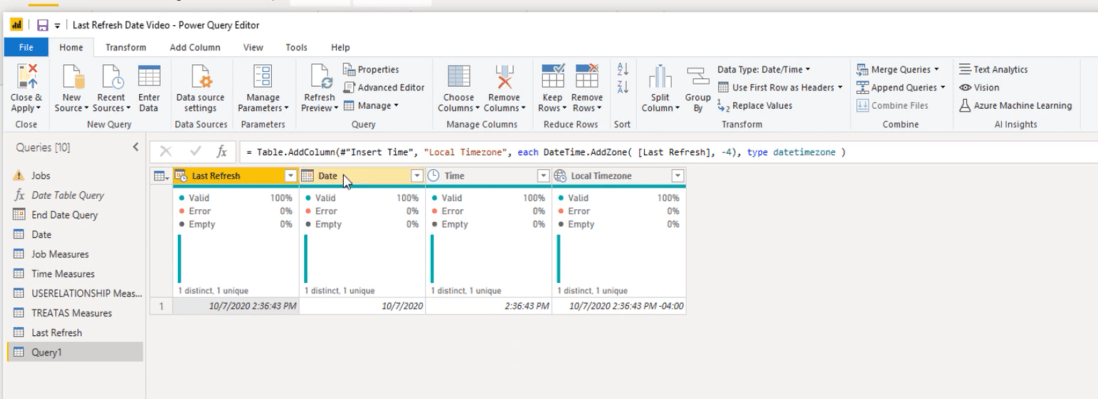Image resolution: width=1098 pixels, height=399 pixels.
Task: Switch to the Transform tab
Action: pos(126,48)
